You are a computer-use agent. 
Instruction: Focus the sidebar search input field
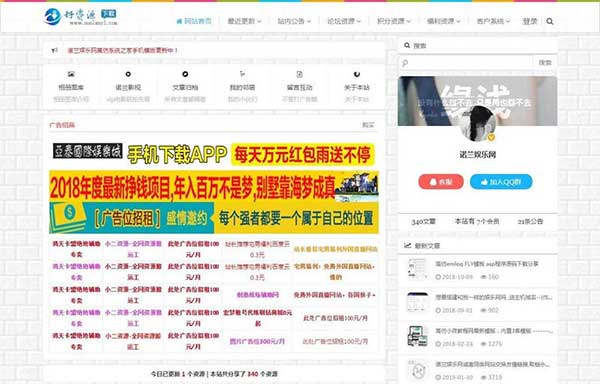tap(466, 62)
